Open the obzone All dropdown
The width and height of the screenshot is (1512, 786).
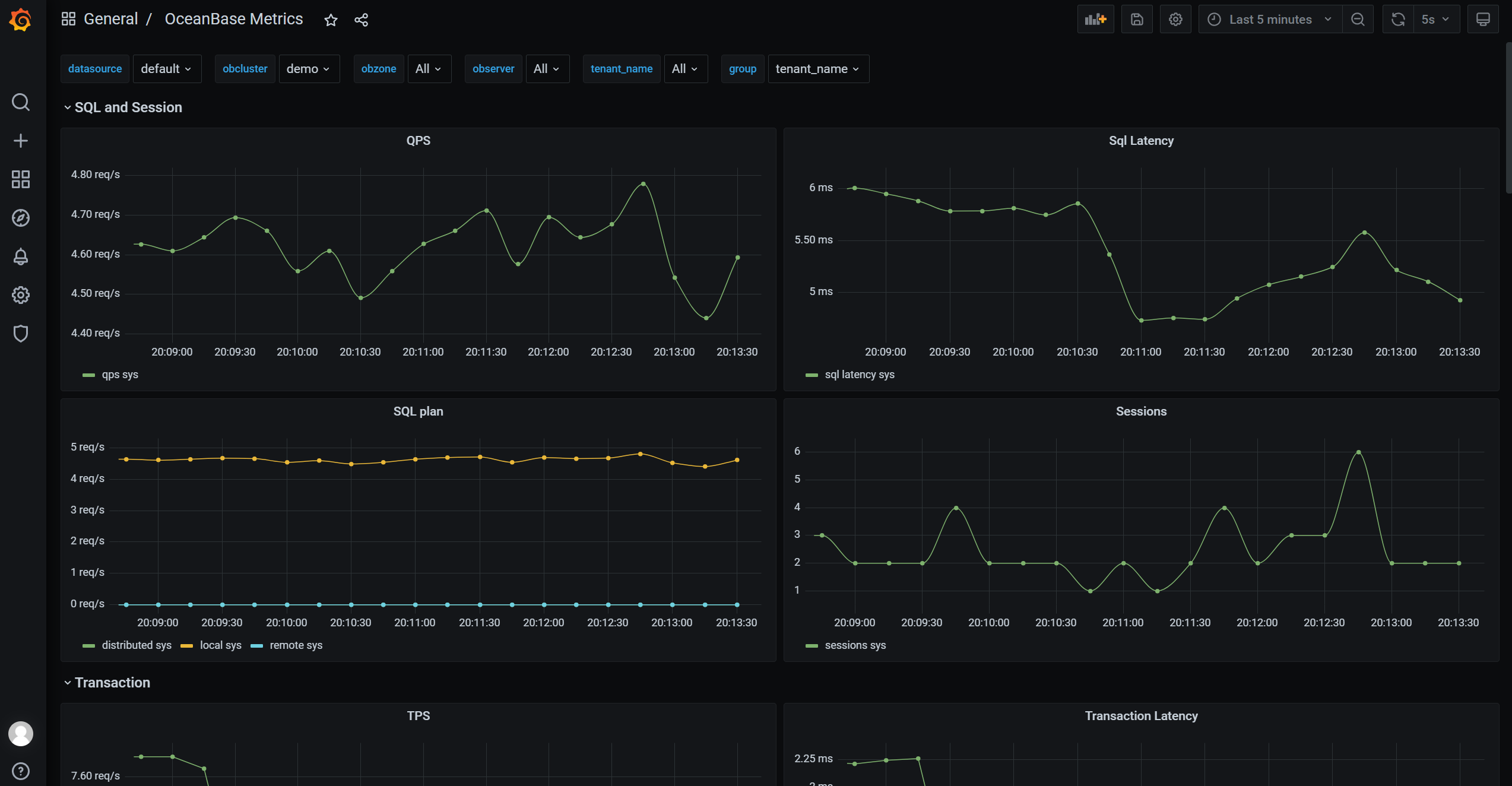pos(429,69)
